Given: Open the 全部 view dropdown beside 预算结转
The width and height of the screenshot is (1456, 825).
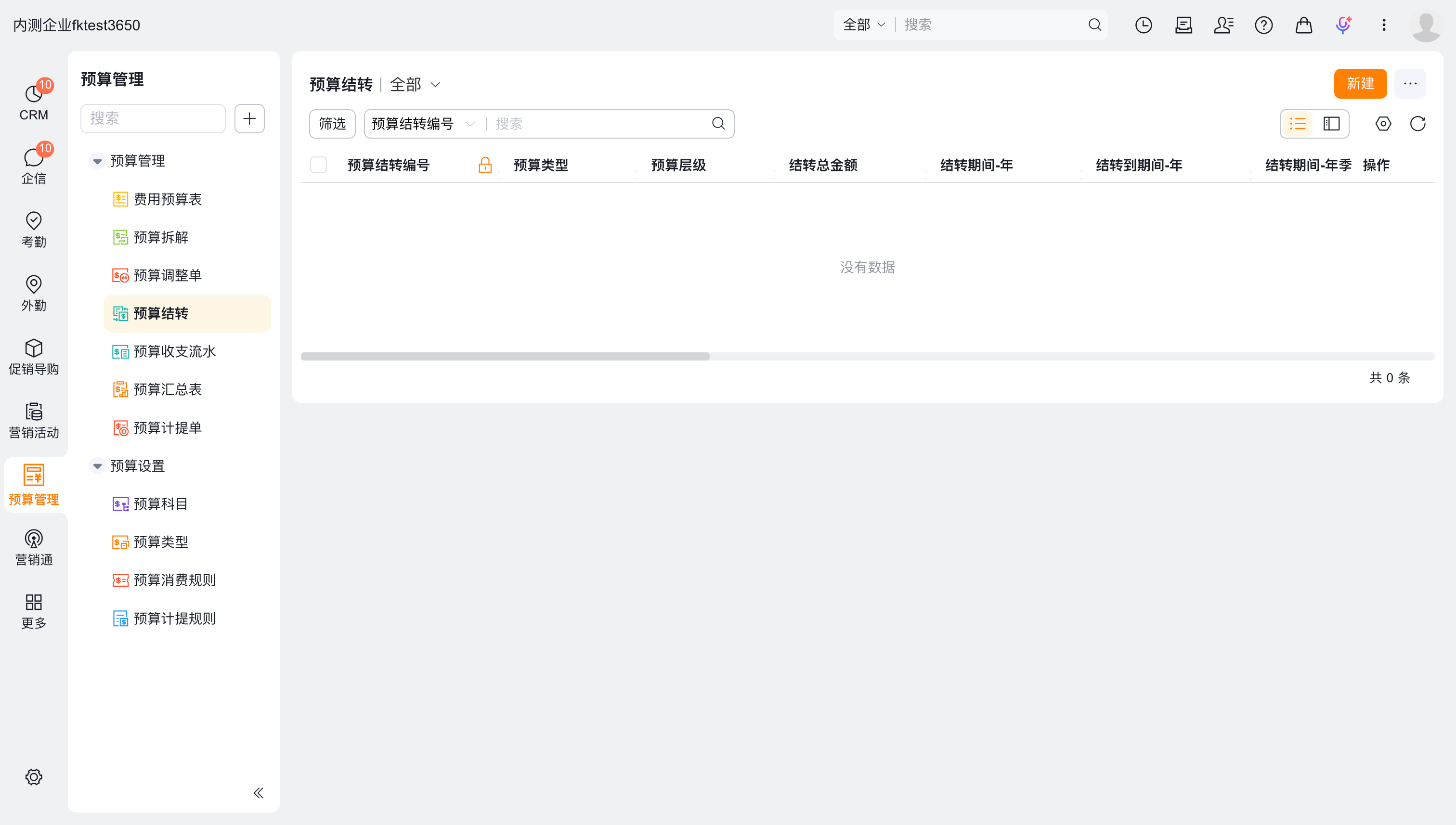Looking at the screenshot, I should coord(415,84).
